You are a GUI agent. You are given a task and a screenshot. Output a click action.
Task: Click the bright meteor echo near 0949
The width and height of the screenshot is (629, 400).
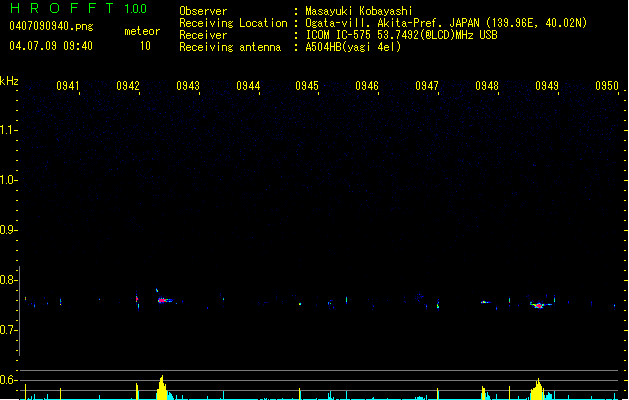[x=540, y=305]
